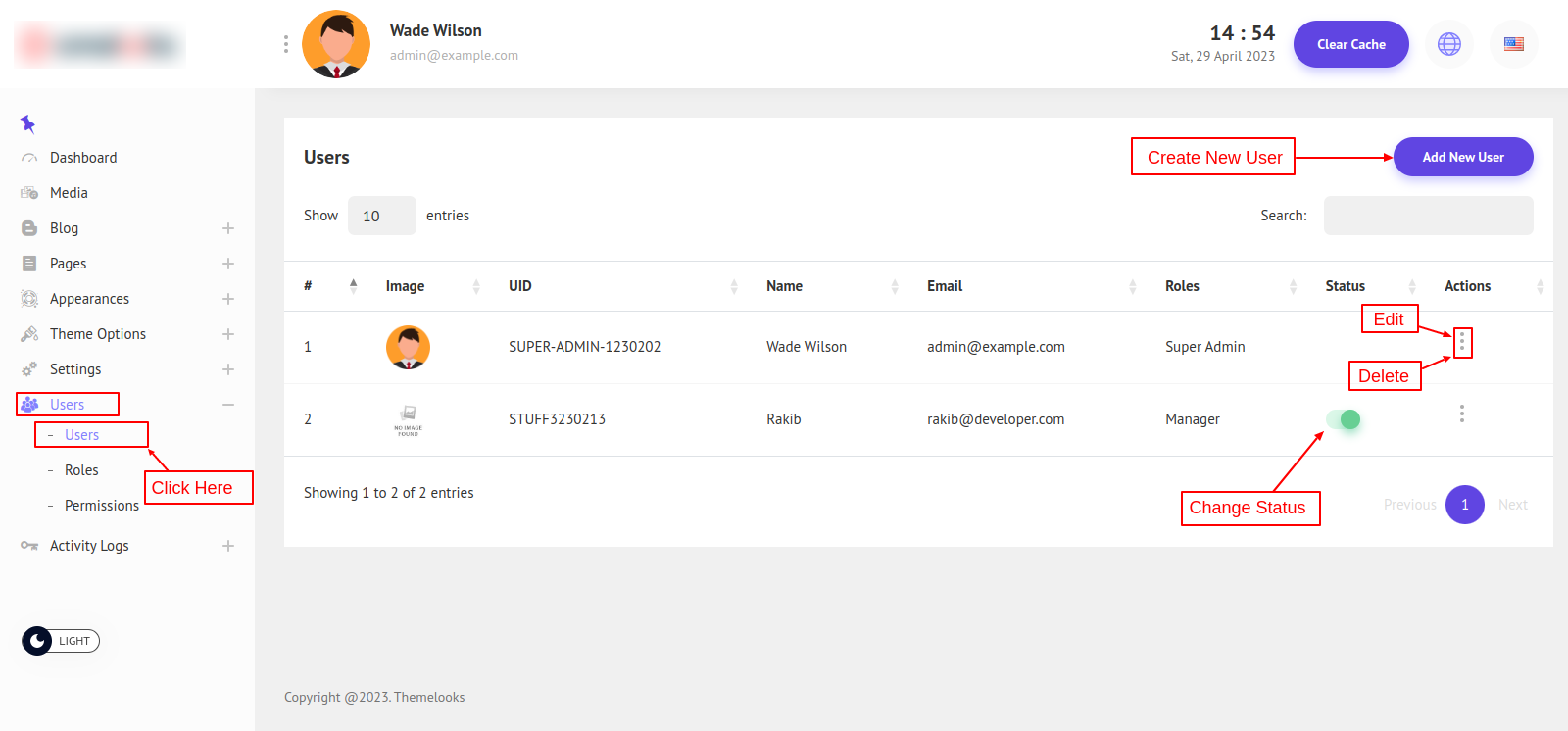Open the show entries count selector
Image resolution: width=1568 pixels, height=731 pixels.
coord(381,216)
